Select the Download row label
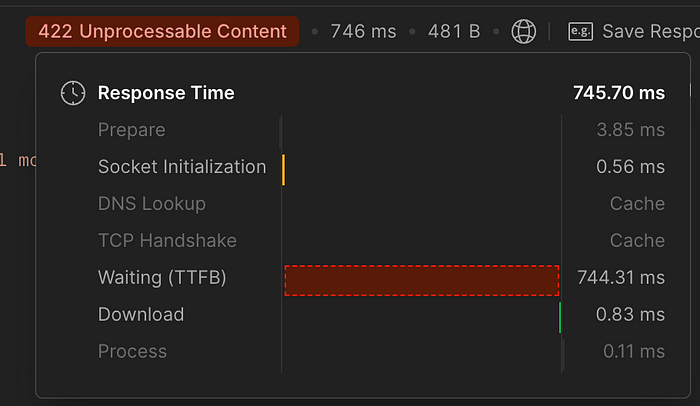This screenshot has height=406, width=700. click(x=141, y=314)
